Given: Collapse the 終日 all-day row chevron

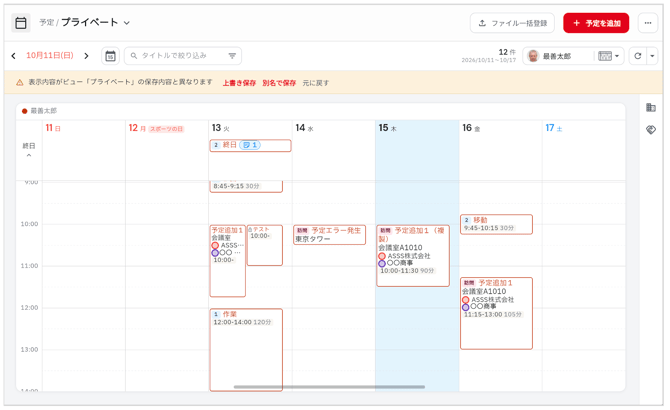Looking at the screenshot, I should point(29,155).
